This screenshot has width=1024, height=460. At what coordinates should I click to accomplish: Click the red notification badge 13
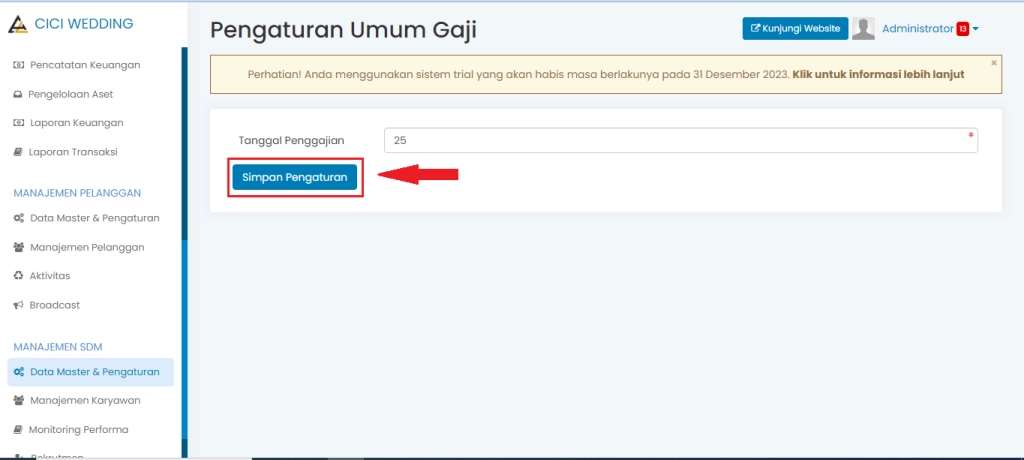coord(963,29)
